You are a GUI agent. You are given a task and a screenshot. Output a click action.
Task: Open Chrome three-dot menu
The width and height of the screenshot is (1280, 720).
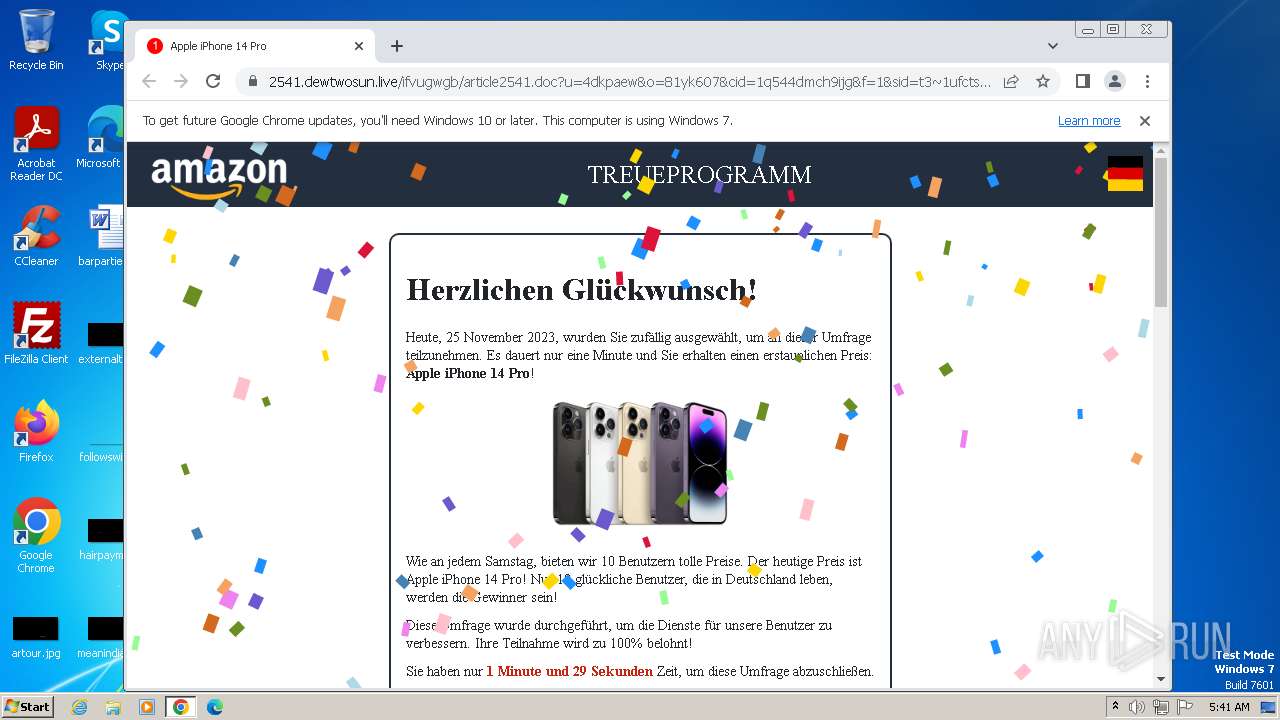tap(1147, 81)
